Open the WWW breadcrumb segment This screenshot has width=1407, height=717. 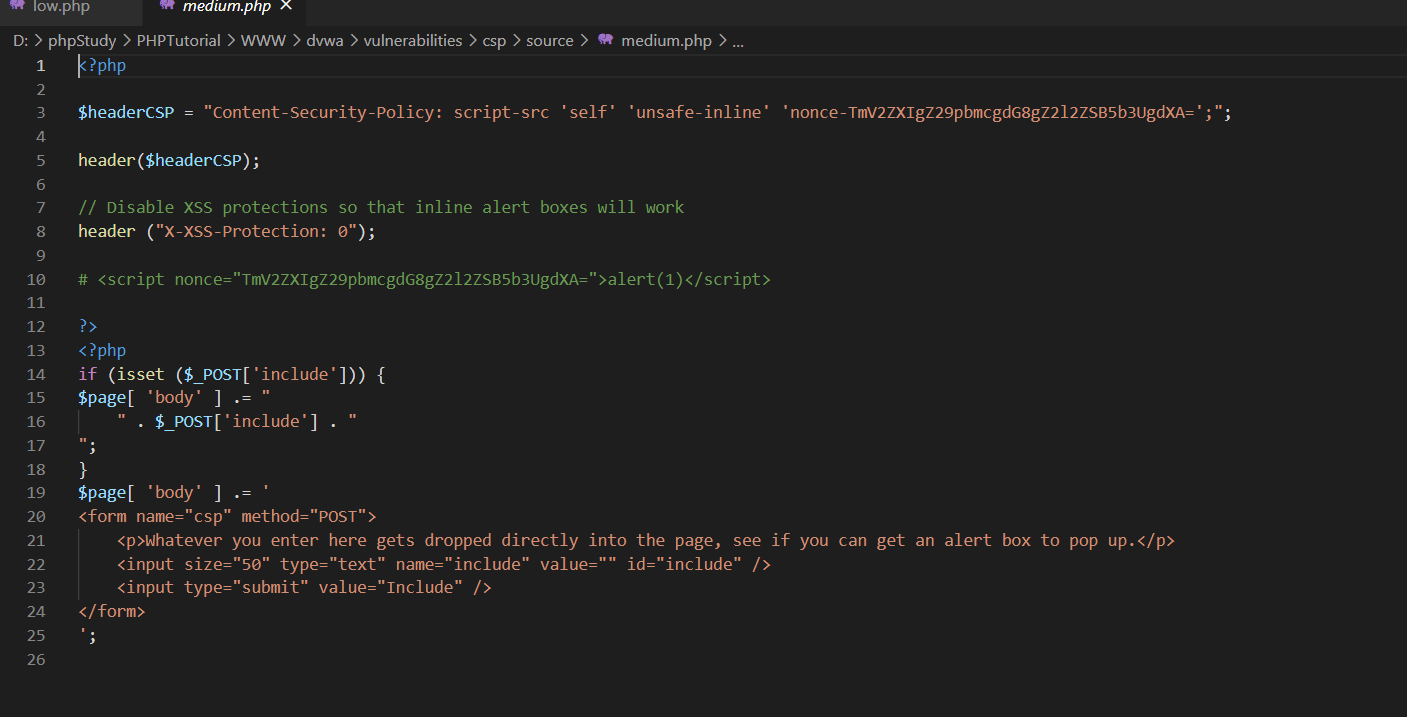coord(263,41)
